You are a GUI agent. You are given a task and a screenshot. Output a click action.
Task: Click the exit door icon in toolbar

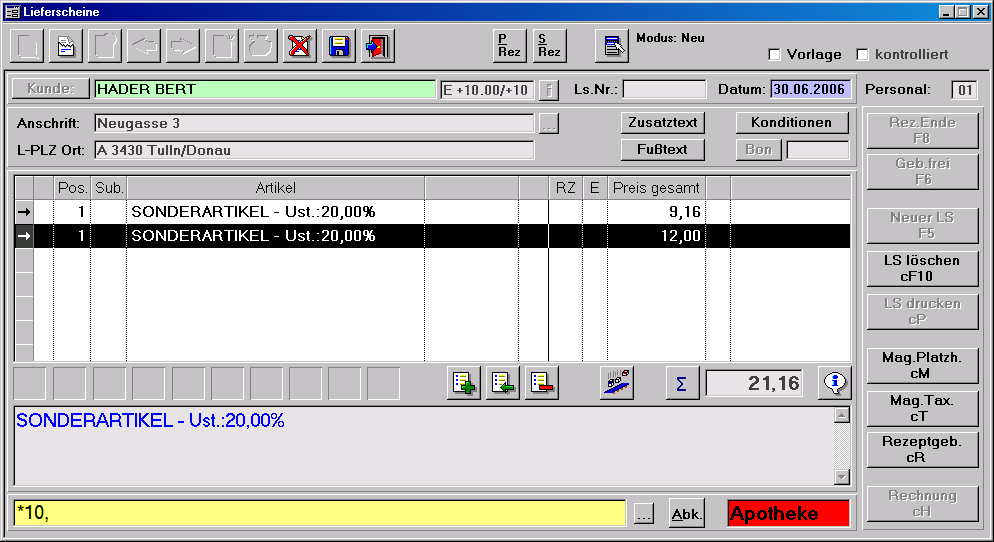coord(379,46)
